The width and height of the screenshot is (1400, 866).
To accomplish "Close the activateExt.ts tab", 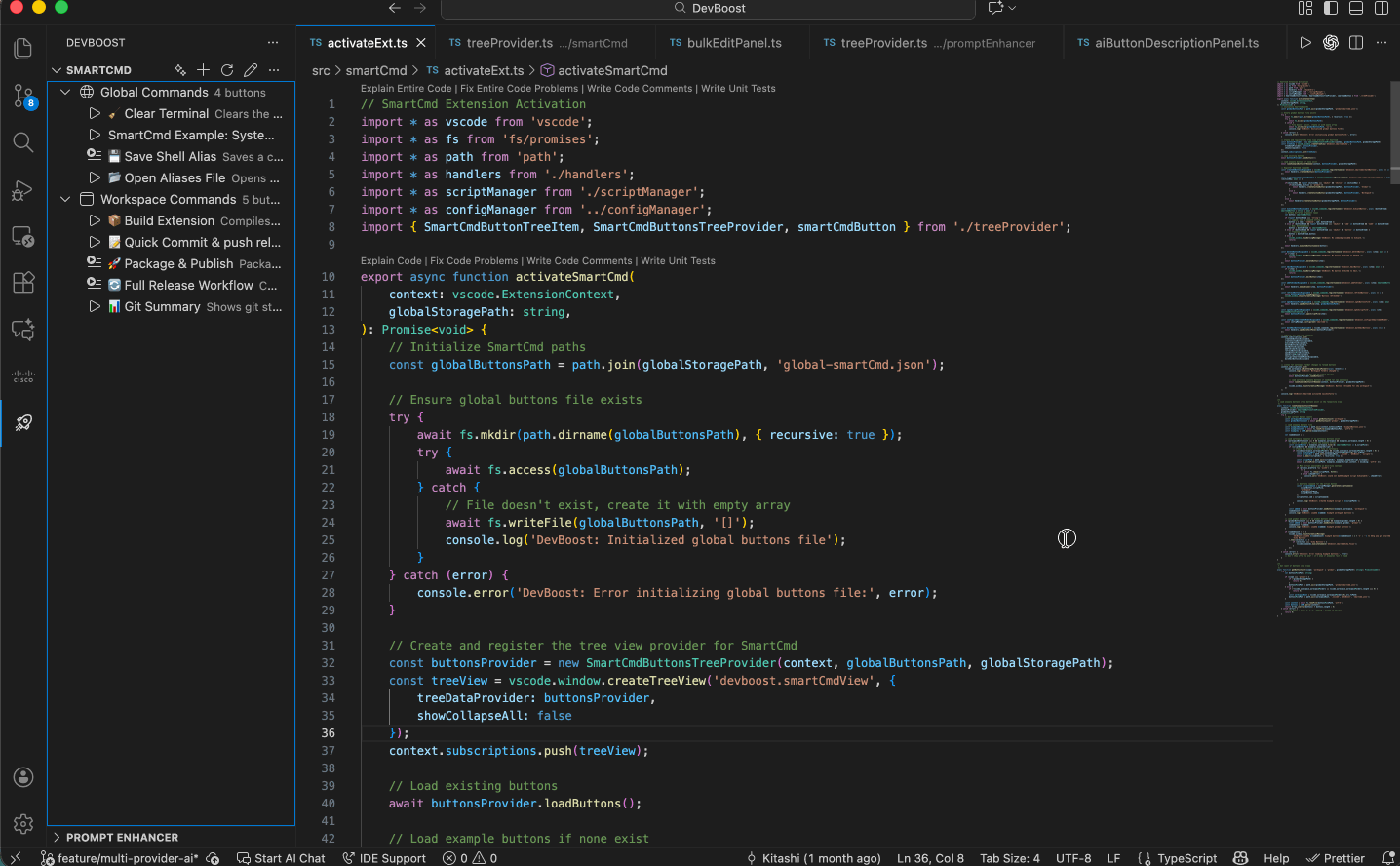I will 421,43.
